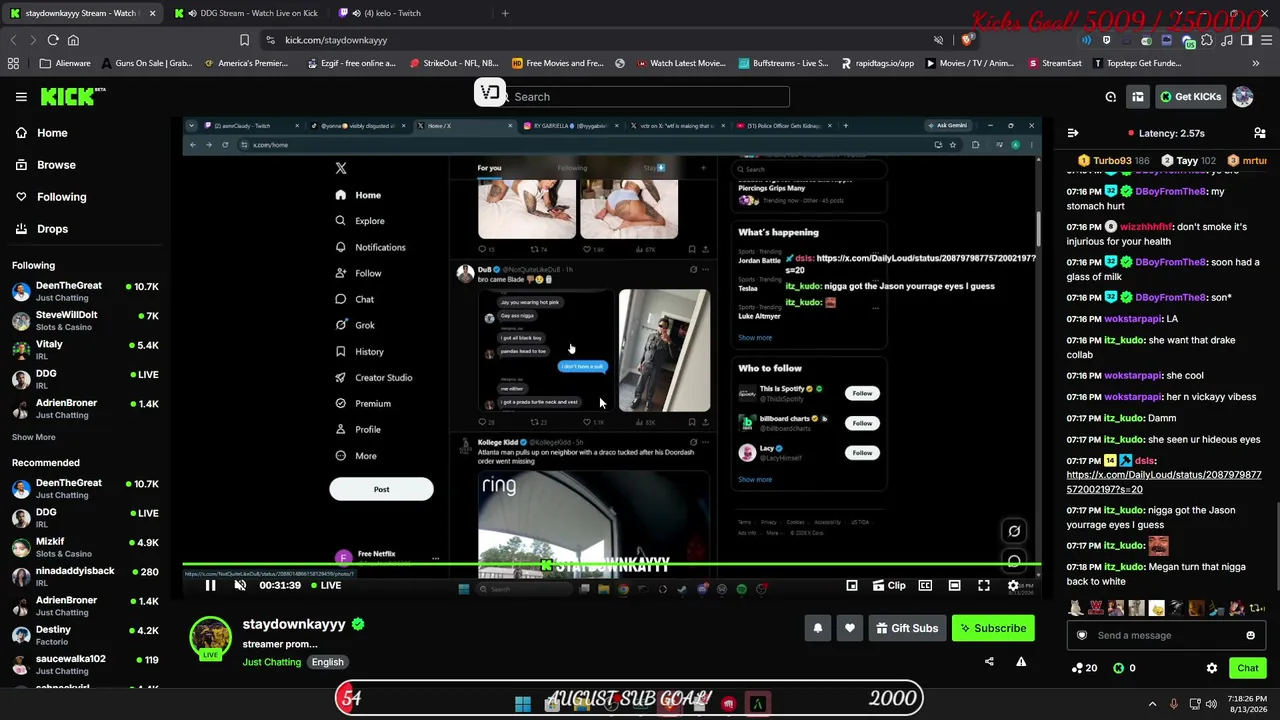Open the user profile avatar menu
This screenshot has width=1280, height=720.
tap(1243, 97)
